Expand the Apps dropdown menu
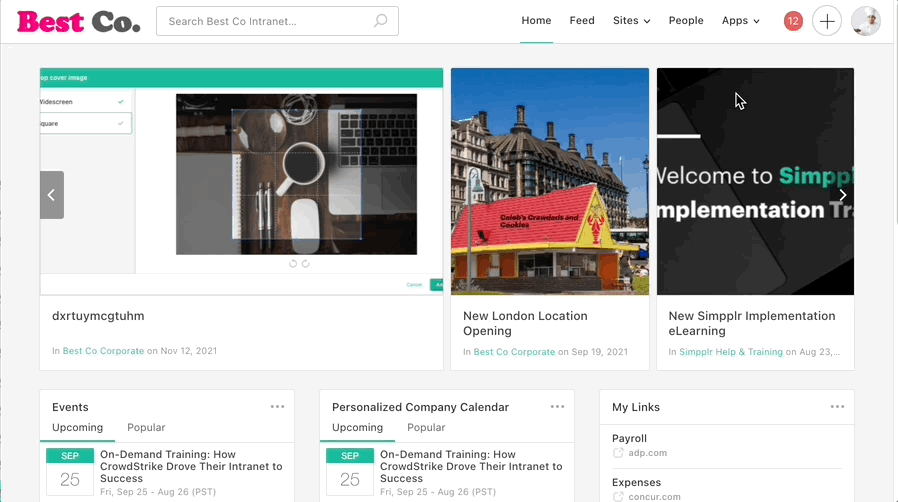Viewport: 898px width, 502px height. pyautogui.click(x=741, y=21)
